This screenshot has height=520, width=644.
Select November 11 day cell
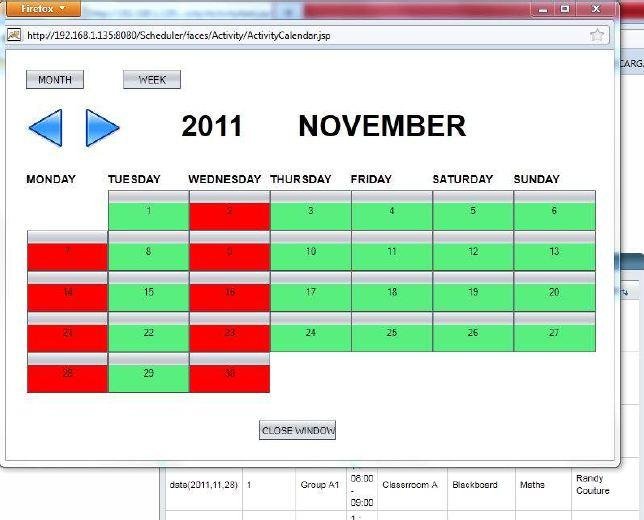click(x=392, y=251)
